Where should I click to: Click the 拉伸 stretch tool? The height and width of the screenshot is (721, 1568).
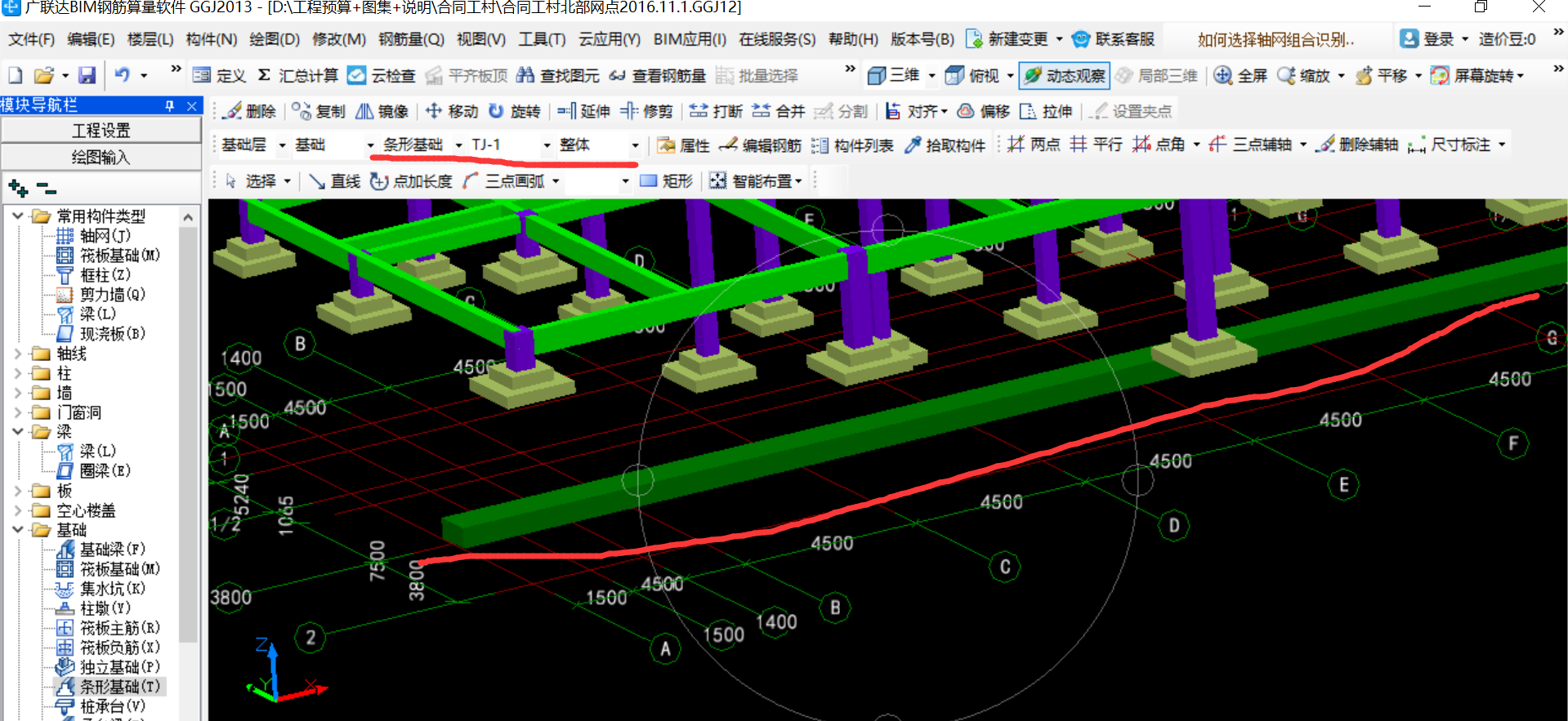(x=1046, y=111)
